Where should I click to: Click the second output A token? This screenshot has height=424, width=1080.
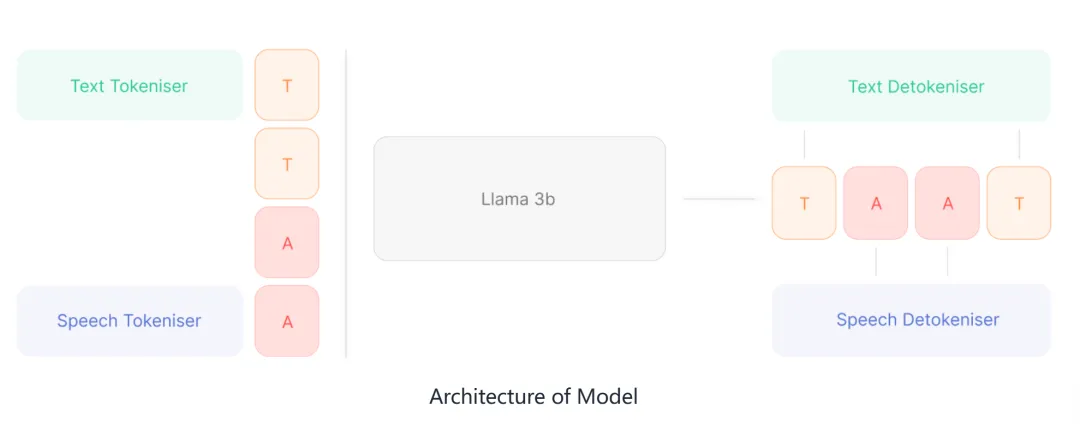click(947, 203)
